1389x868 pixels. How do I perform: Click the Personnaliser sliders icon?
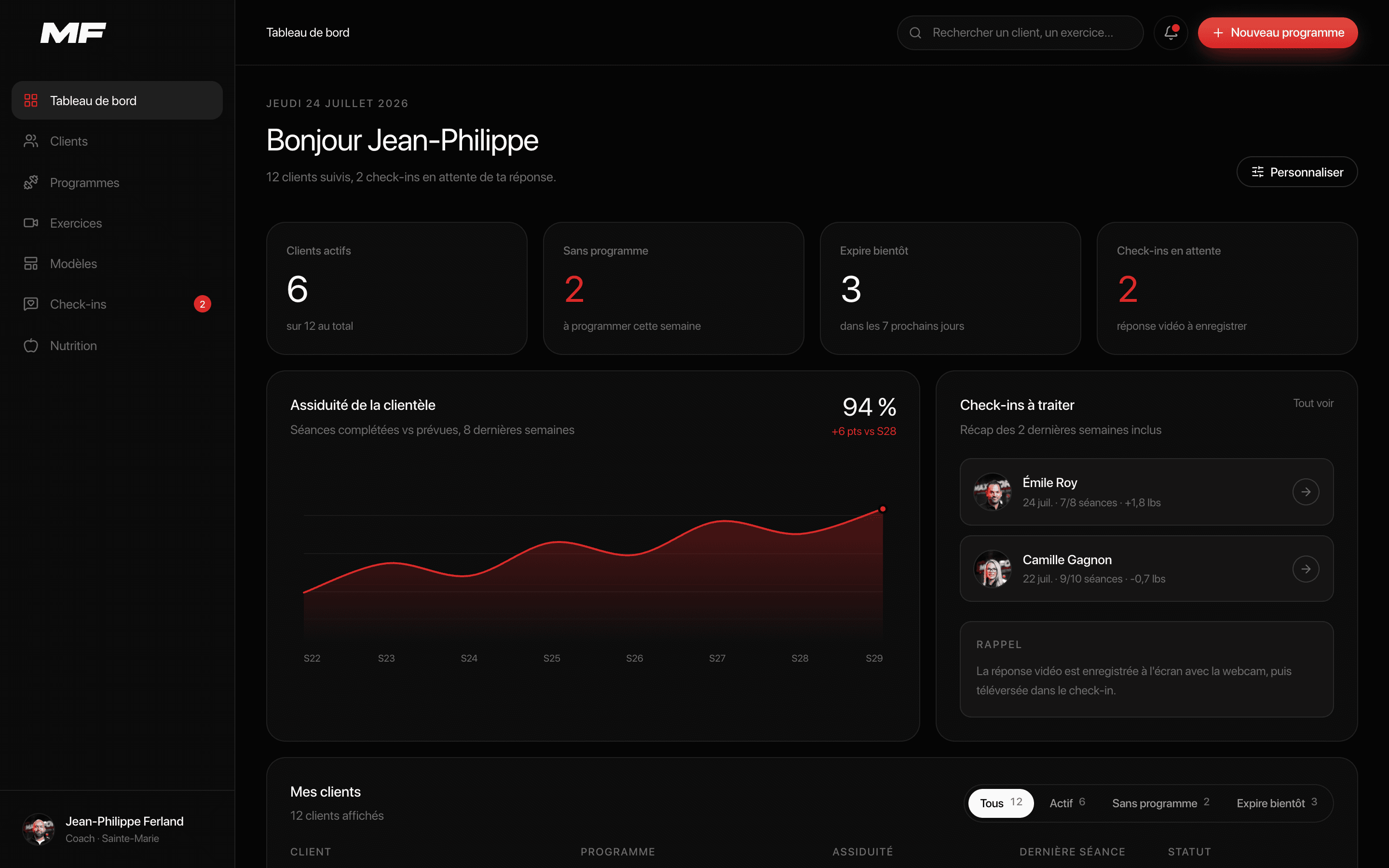point(1257,172)
